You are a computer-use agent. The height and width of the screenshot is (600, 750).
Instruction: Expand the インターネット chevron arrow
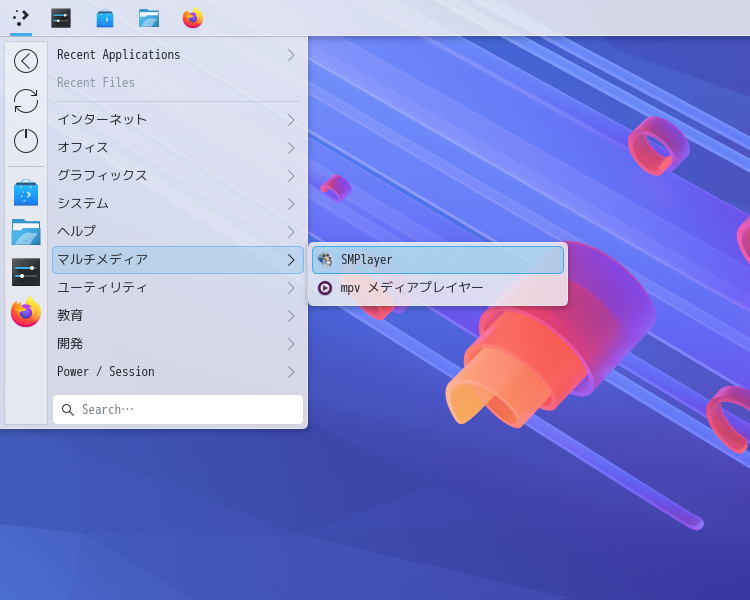coord(291,120)
